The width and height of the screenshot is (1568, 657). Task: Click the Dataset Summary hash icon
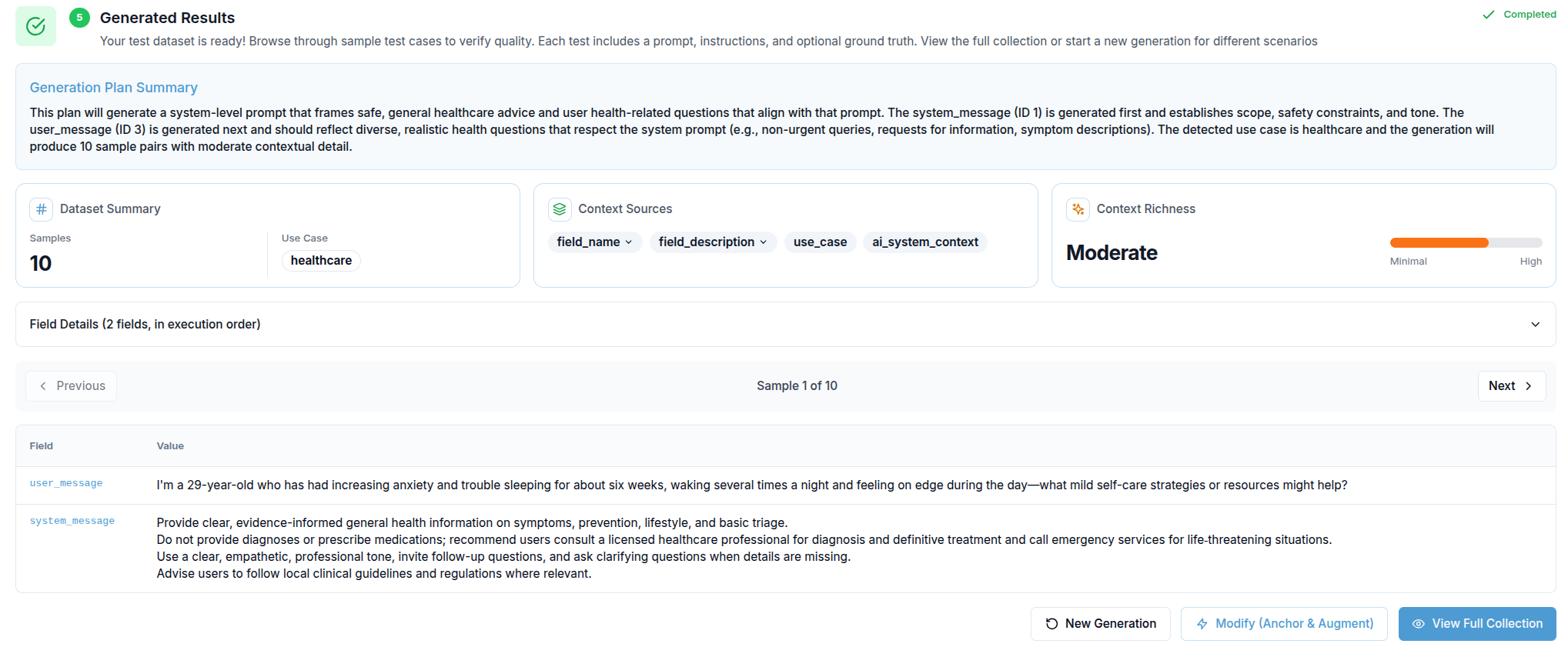(42, 209)
